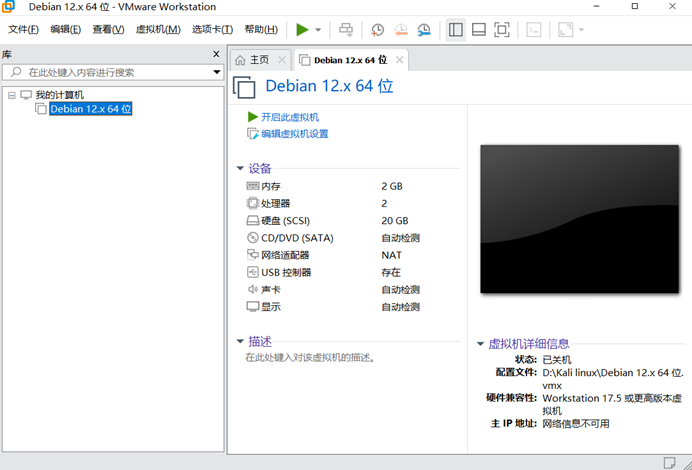Open the 虚拟机(M) menu
The width and height of the screenshot is (692, 470).
point(158,30)
